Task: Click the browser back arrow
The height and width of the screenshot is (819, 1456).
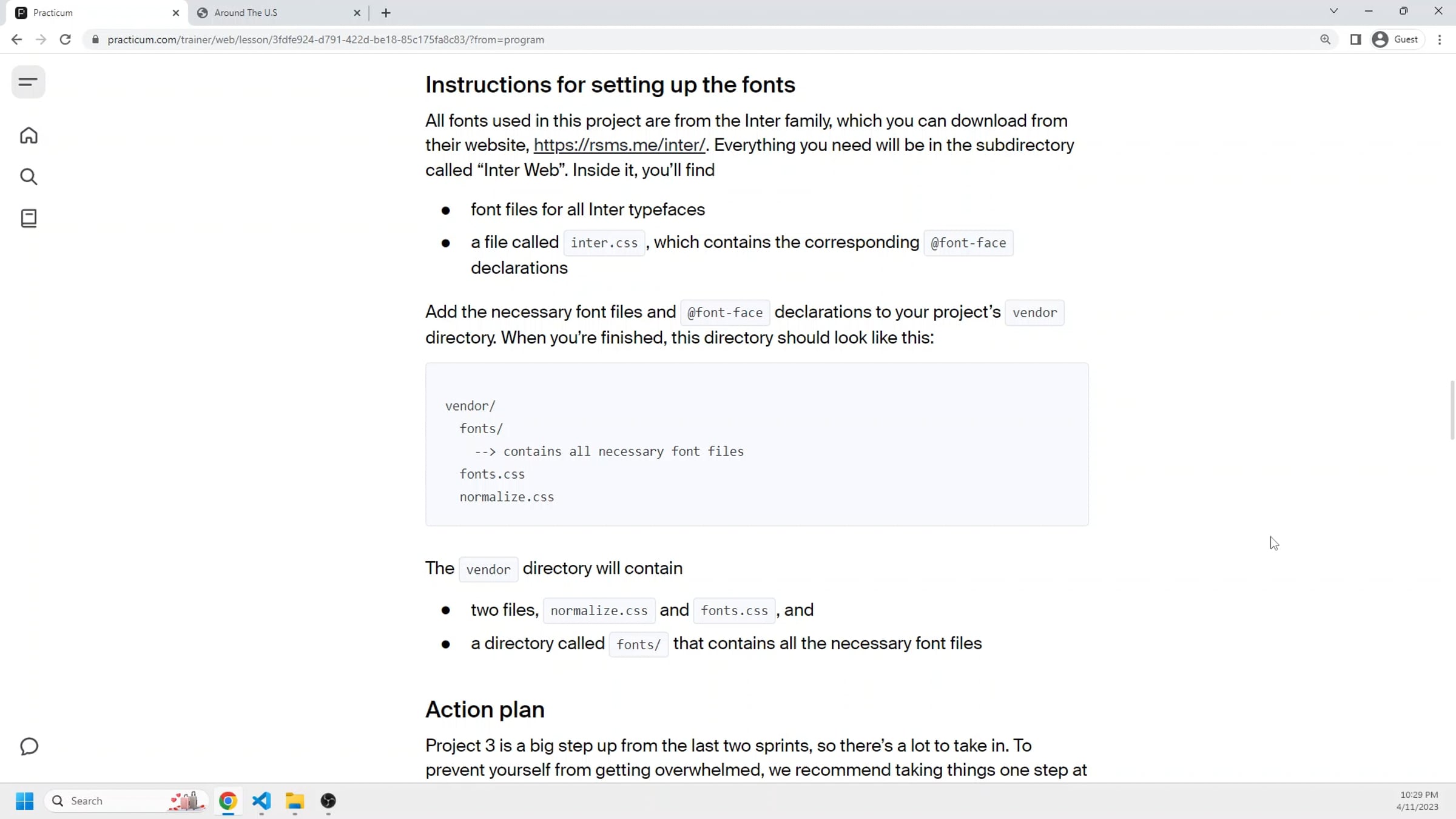Action: click(16, 39)
